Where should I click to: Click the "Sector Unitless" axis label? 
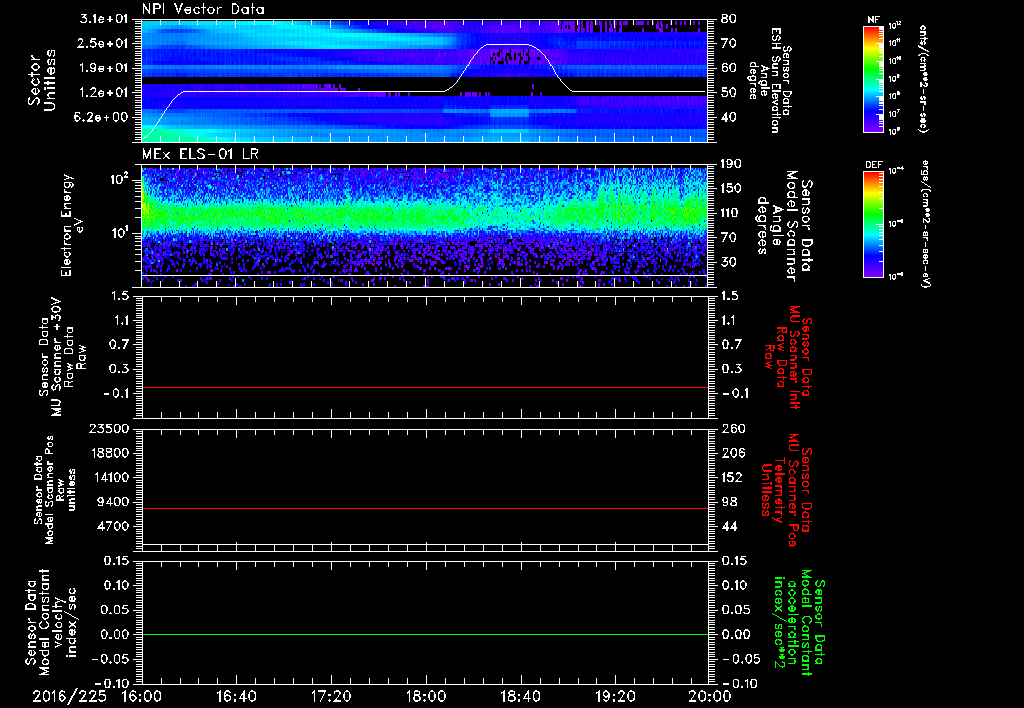click(42, 80)
